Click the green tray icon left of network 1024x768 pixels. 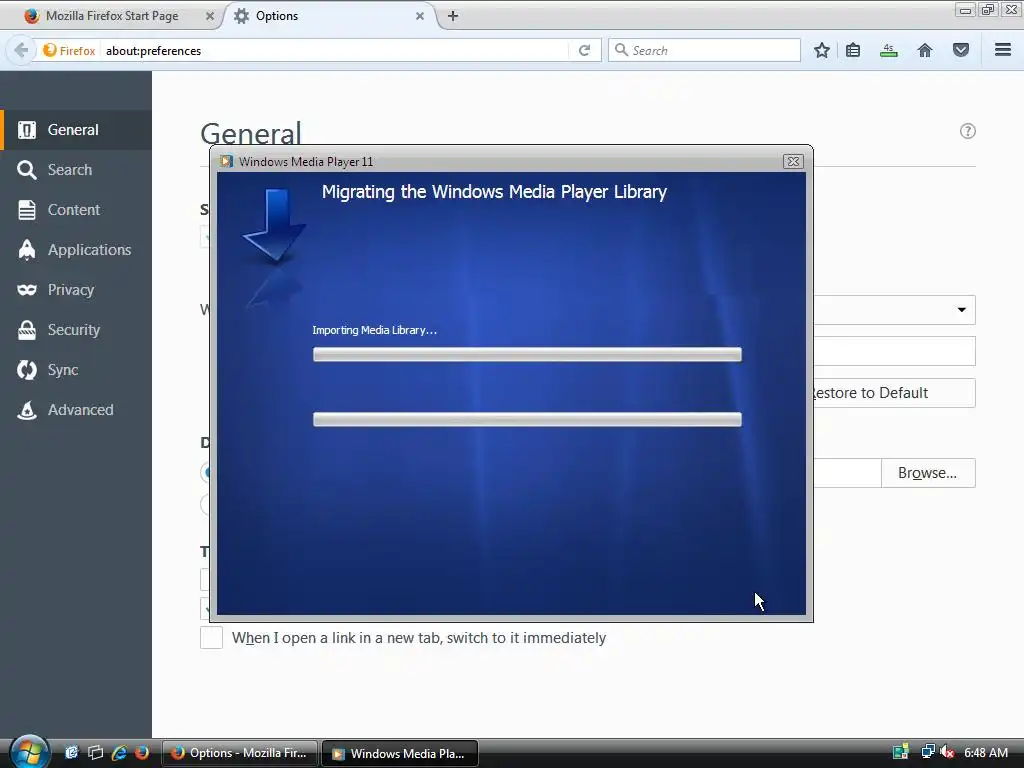(x=901, y=752)
